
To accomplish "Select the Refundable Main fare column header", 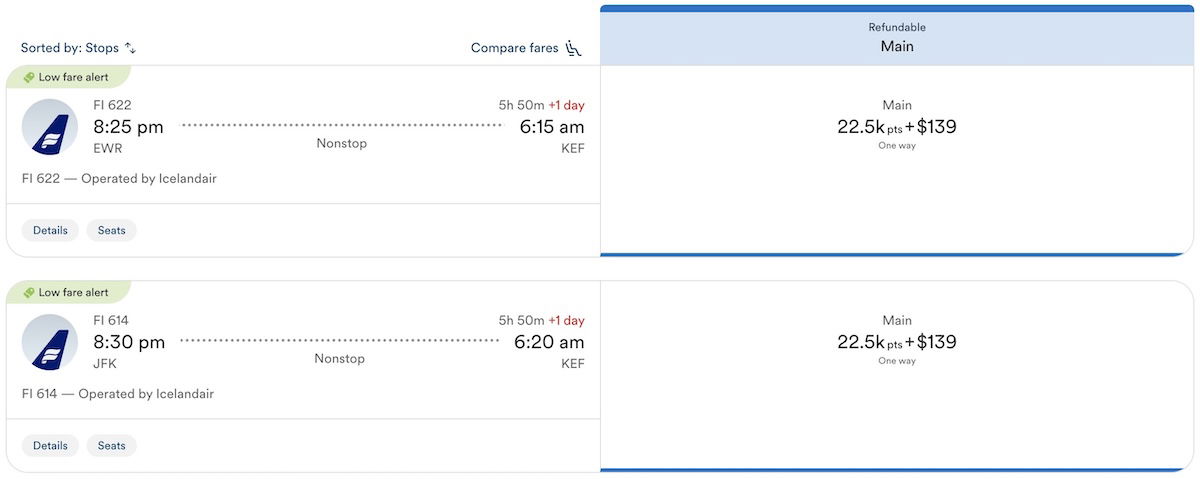I will coord(896,38).
